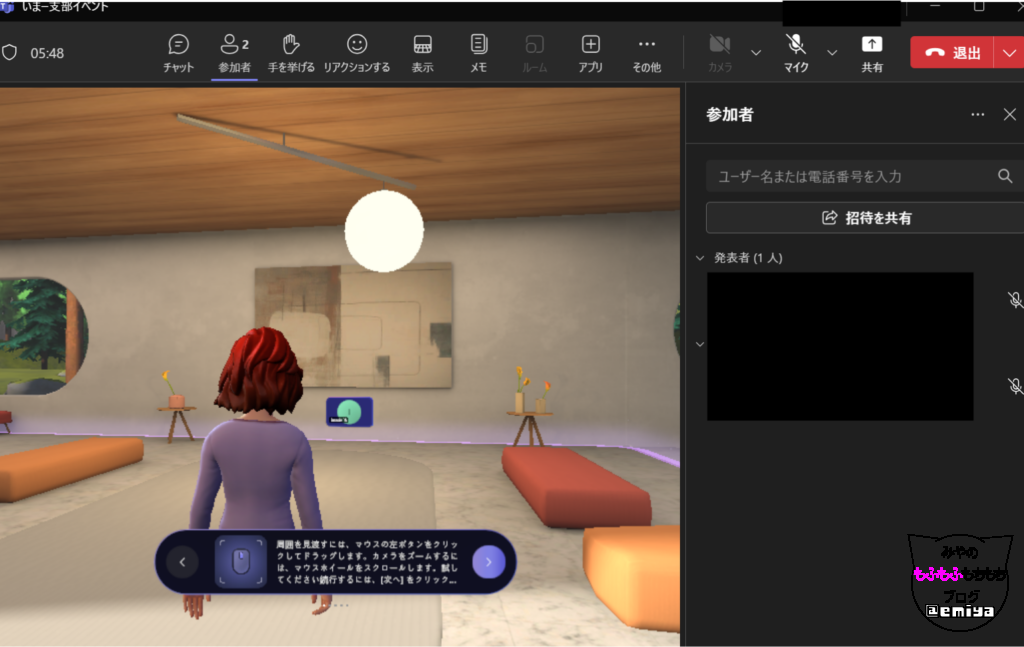Open the チャット chat panel
The image size is (1024, 647).
pyautogui.click(x=179, y=52)
